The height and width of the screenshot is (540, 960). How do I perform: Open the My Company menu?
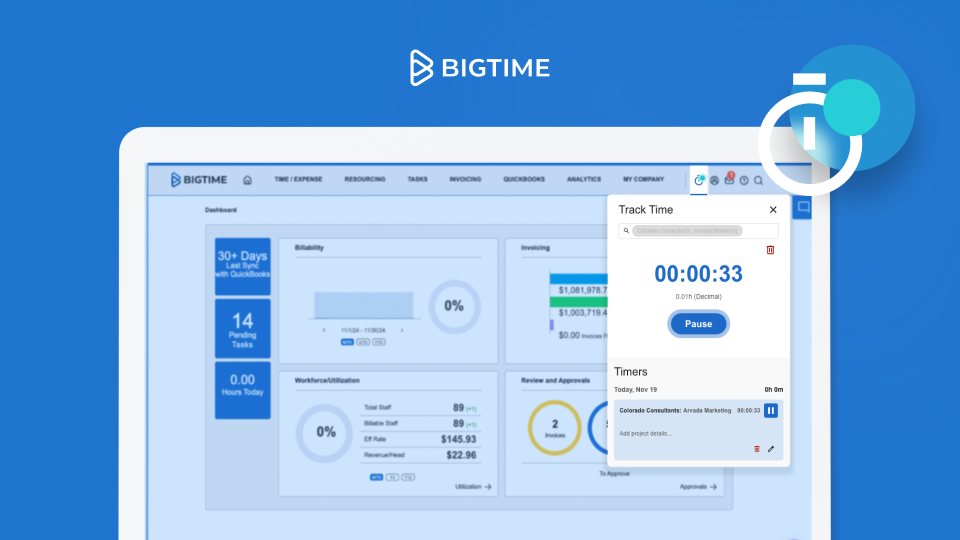(x=643, y=179)
